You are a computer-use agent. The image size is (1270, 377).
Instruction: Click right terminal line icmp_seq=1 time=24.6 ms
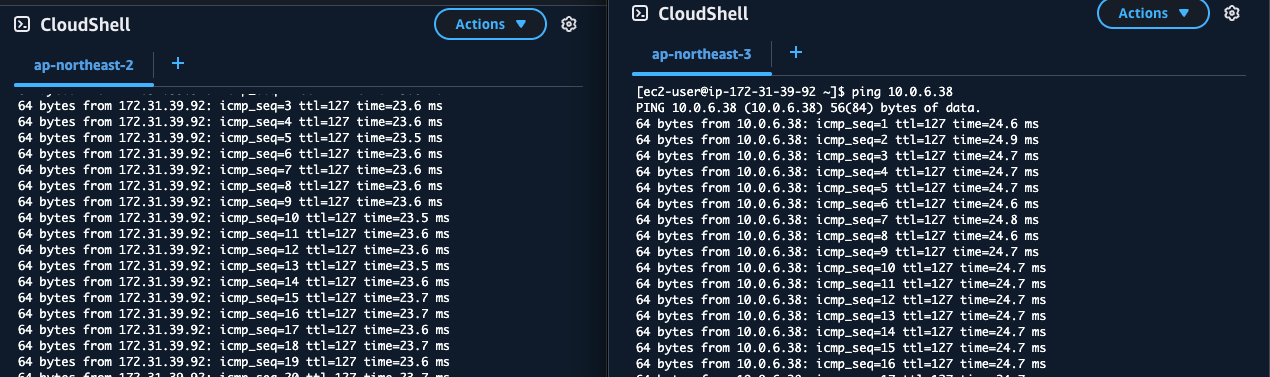coord(837,124)
